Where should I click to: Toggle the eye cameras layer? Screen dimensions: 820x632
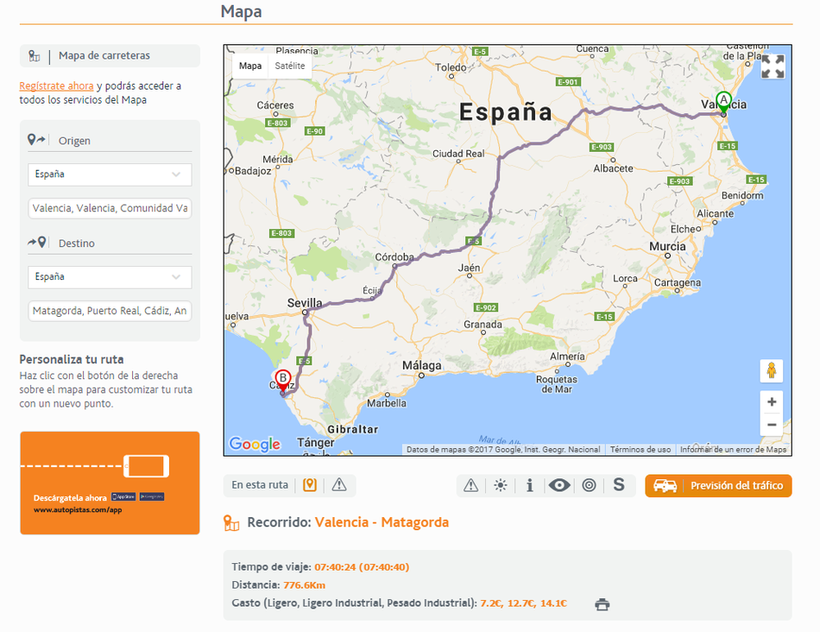coord(559,486)
